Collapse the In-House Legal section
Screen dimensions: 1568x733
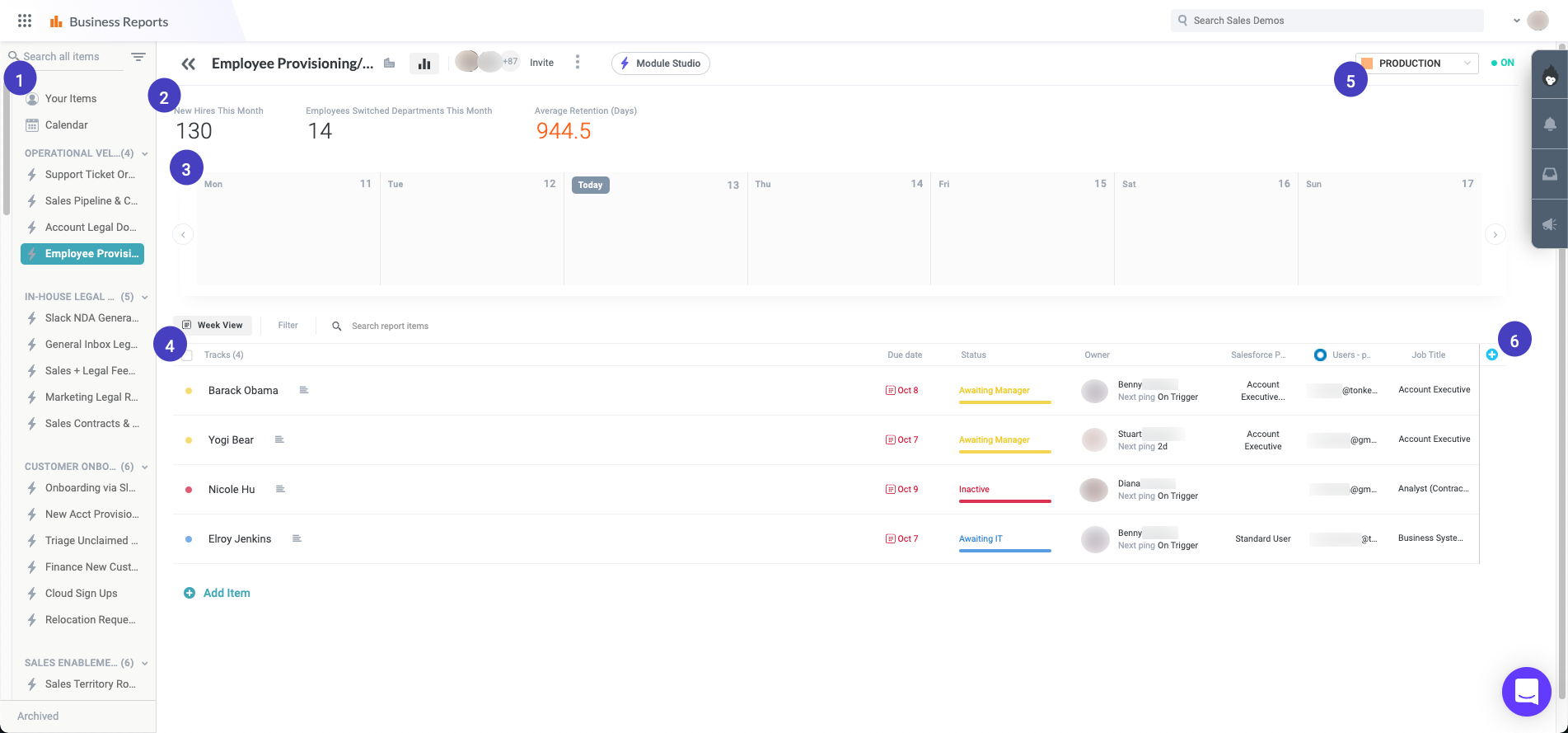click(145, 297)
